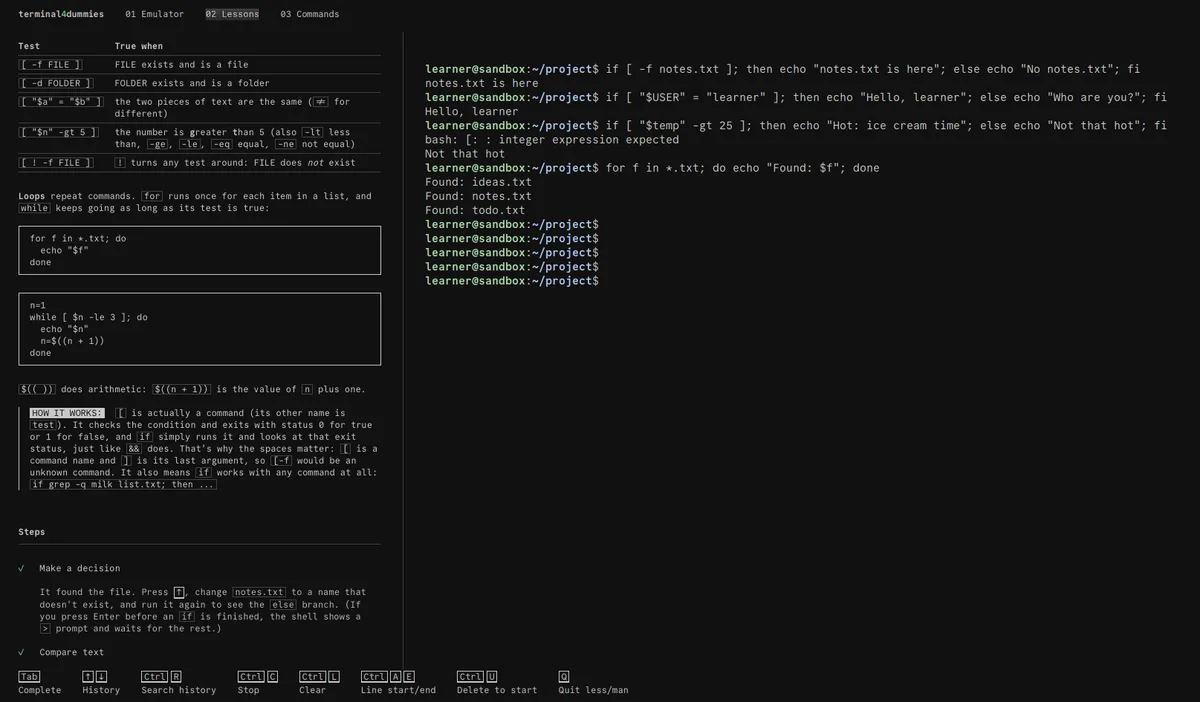Click the Q Quit less/man shortcut
This screenshot has height=702, width=1200.
point(593,683)
